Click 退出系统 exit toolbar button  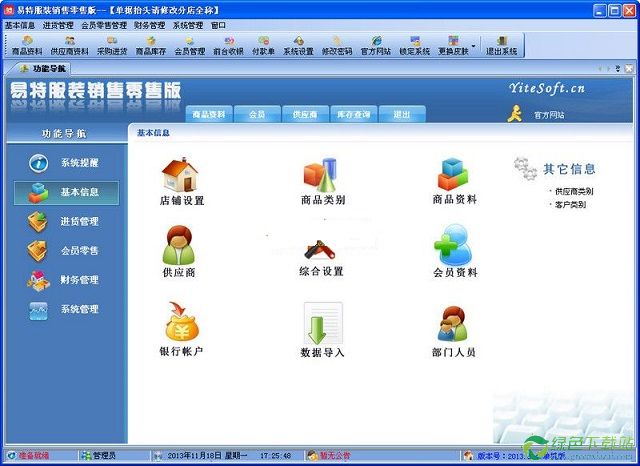tap(502, 46)
